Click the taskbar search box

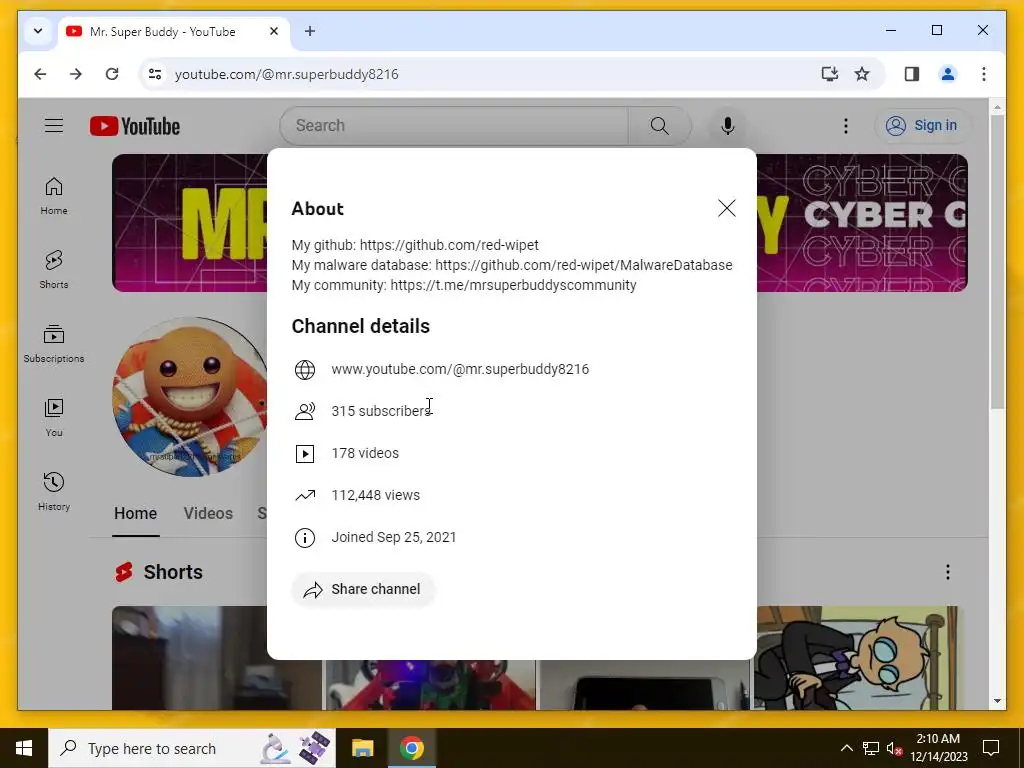192,748
